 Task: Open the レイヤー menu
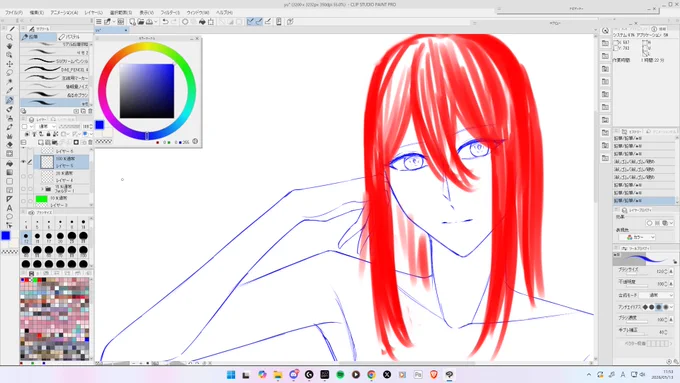tap(94, 13)
